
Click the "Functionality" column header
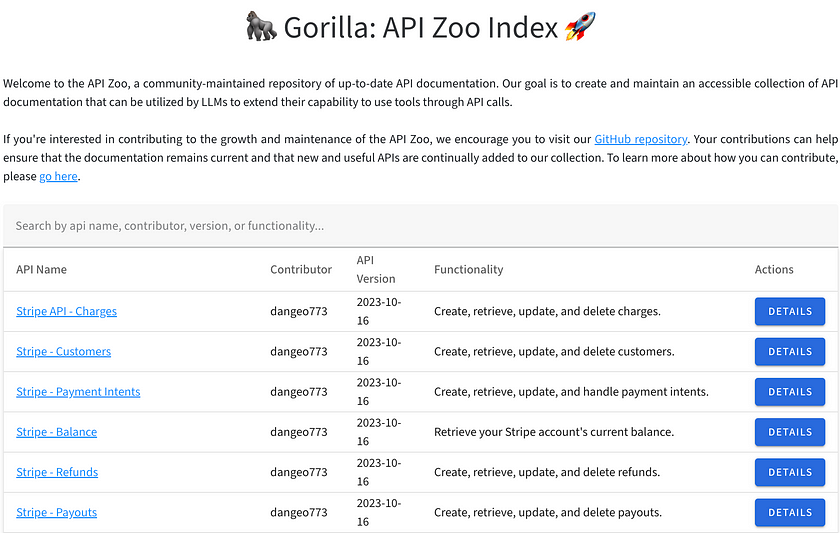click(x=469, y=269)
